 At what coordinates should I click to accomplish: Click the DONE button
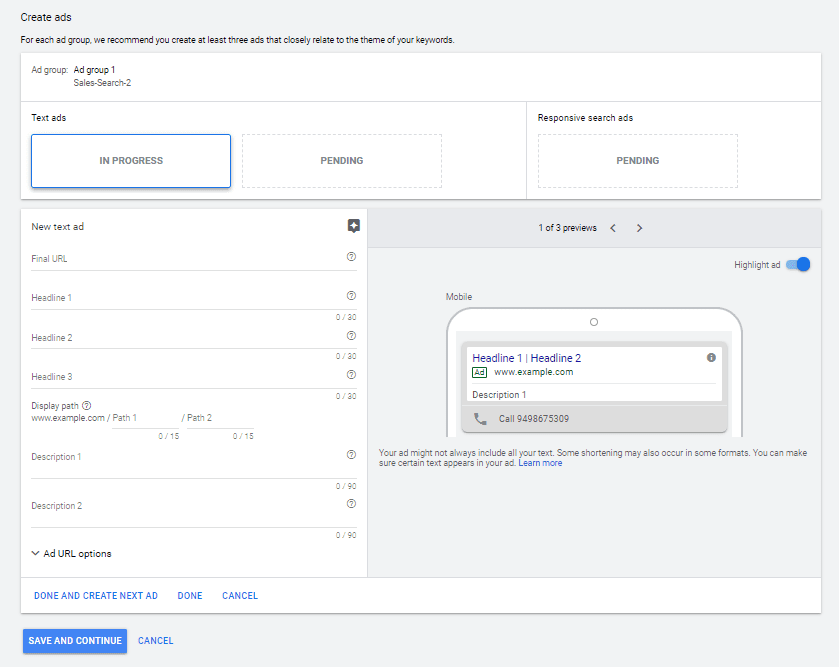pos(190,596)
